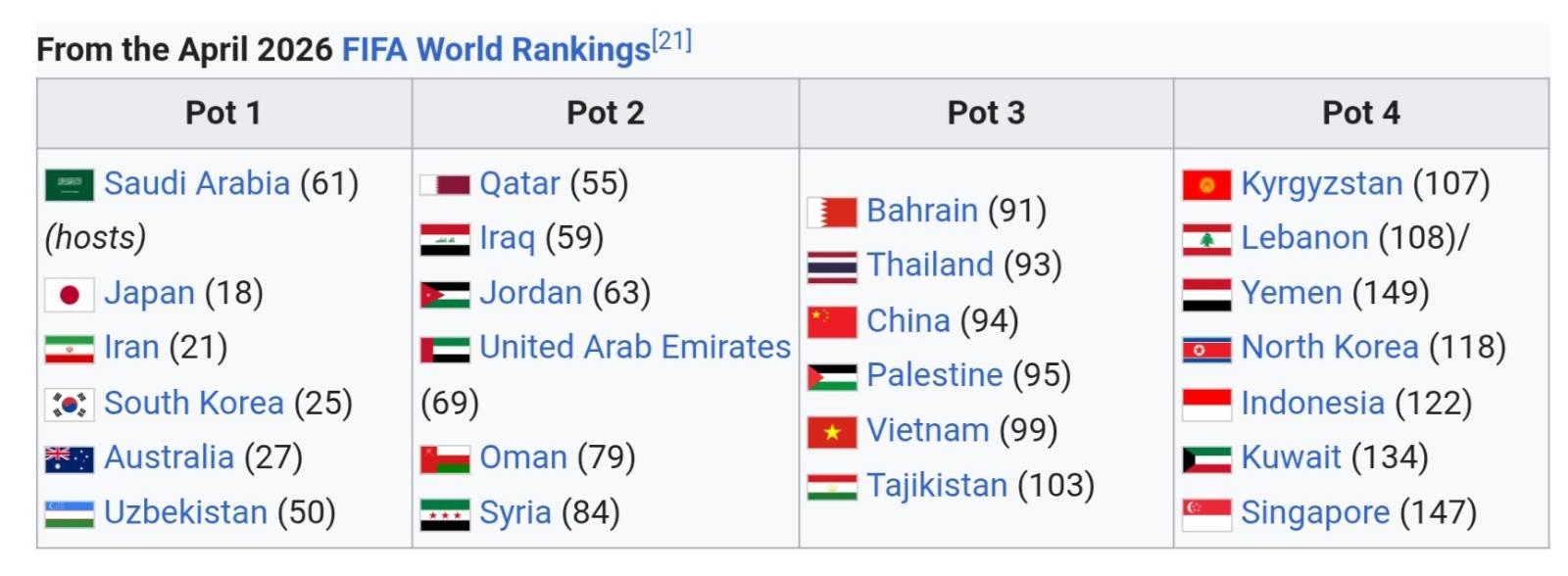The image size is (1568, 576).
Task: Open the Singapore team link
Action: pyautogui.click(x=1314, y=512)
